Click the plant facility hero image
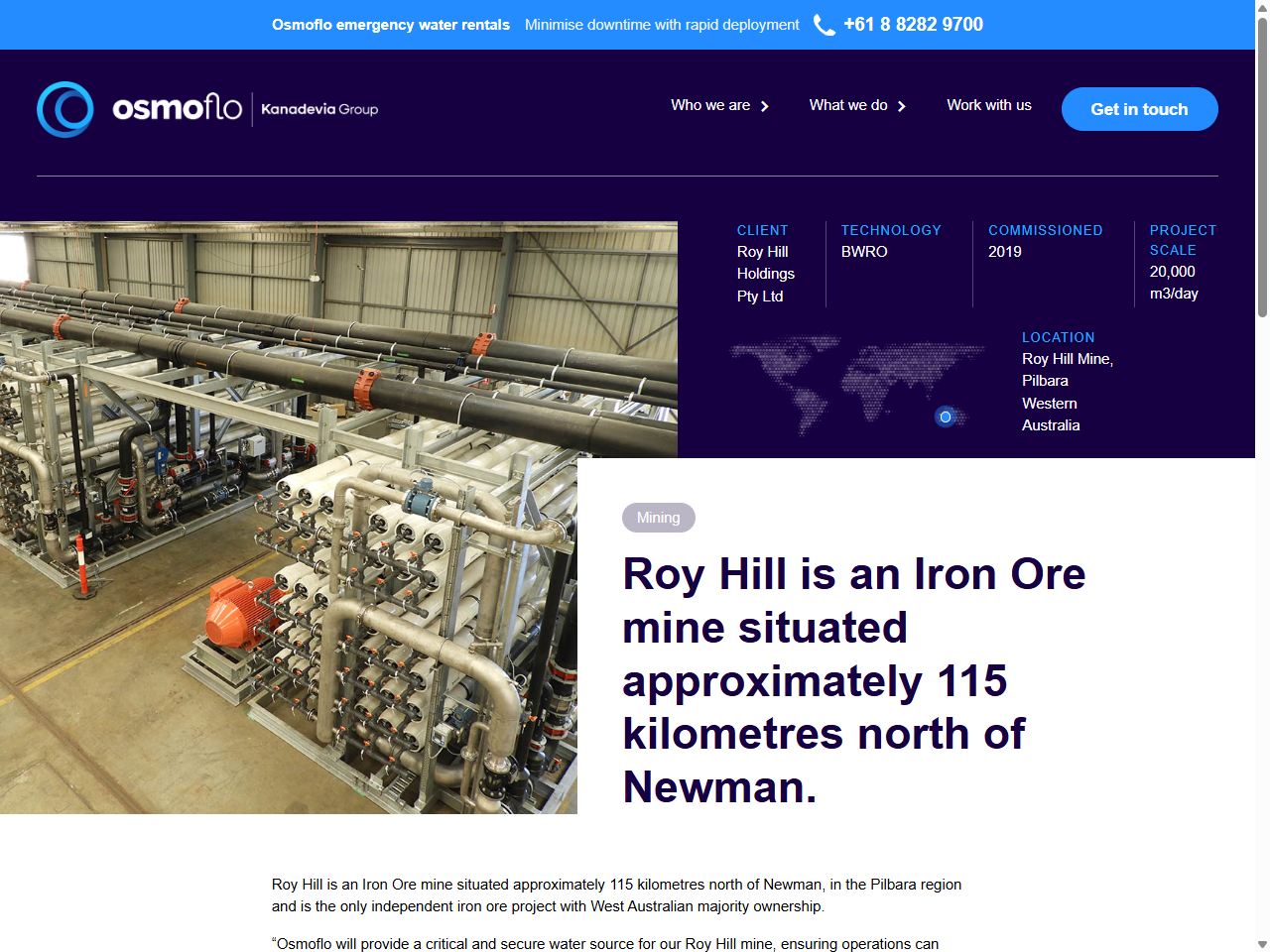Screen dimensions: 1270x952 pyautogui.click(x=338, y=518)
